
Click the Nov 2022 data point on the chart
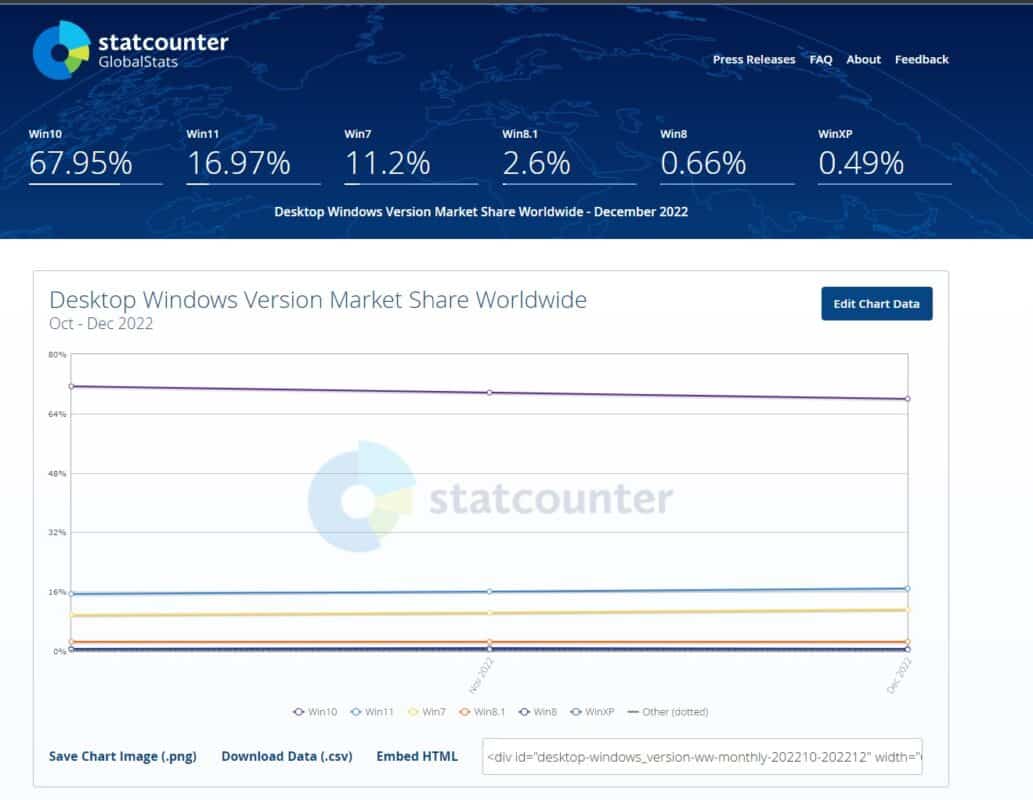click(488, 392)
